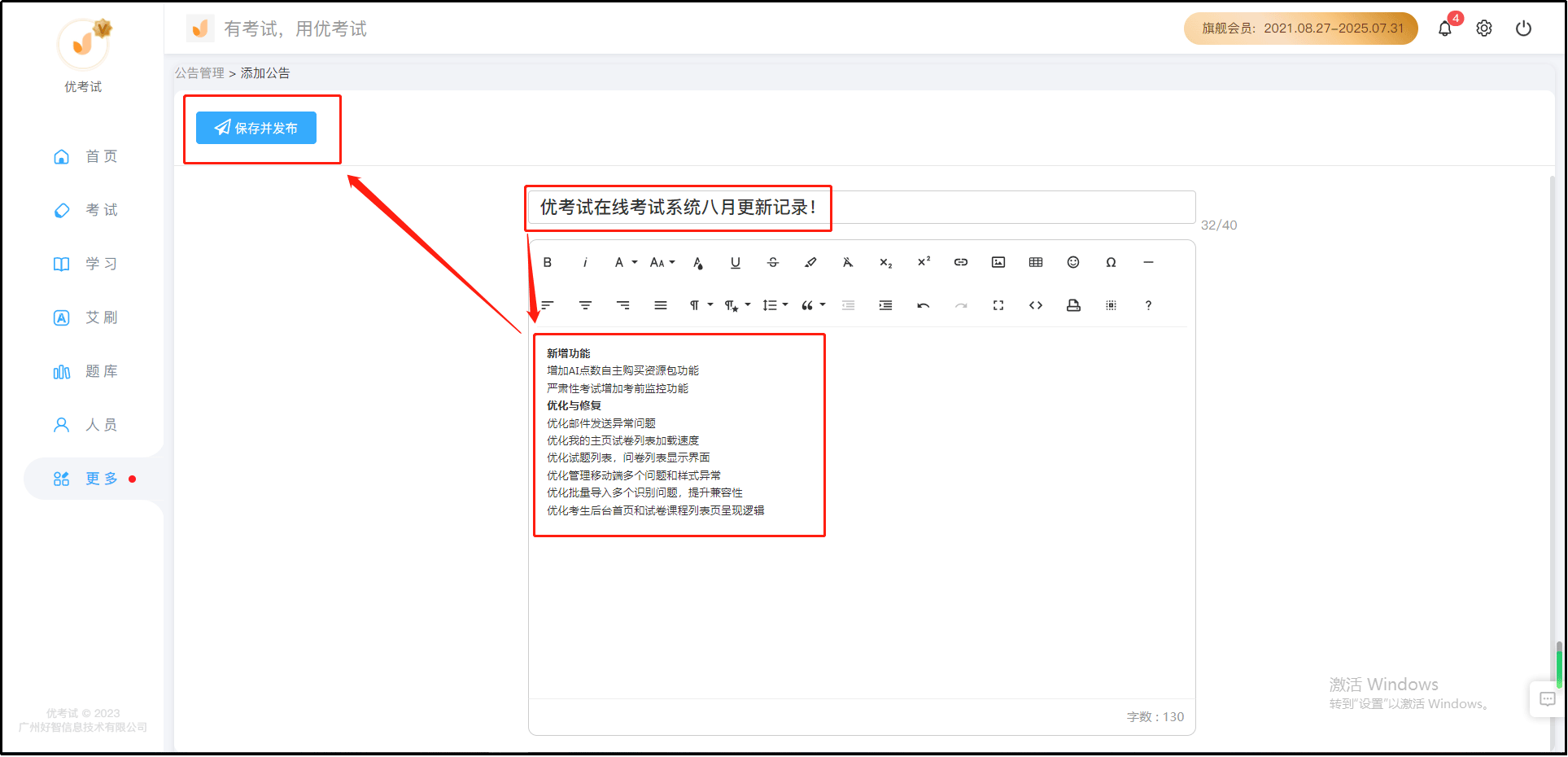
Task: Open 艾刷 in sidebar
Action: pos(85,317)
